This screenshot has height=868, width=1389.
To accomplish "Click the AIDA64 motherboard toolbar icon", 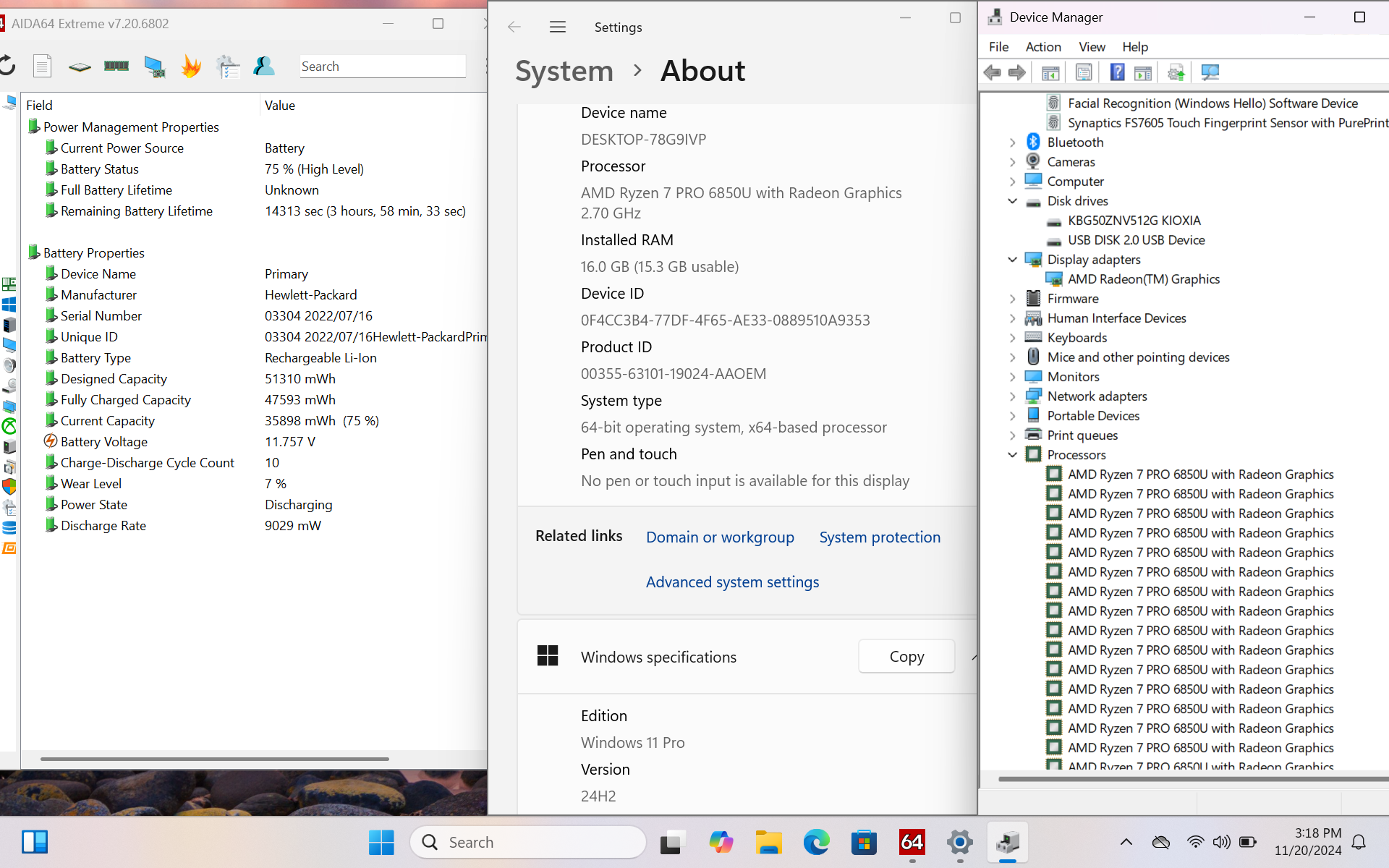I will (80, 67).
